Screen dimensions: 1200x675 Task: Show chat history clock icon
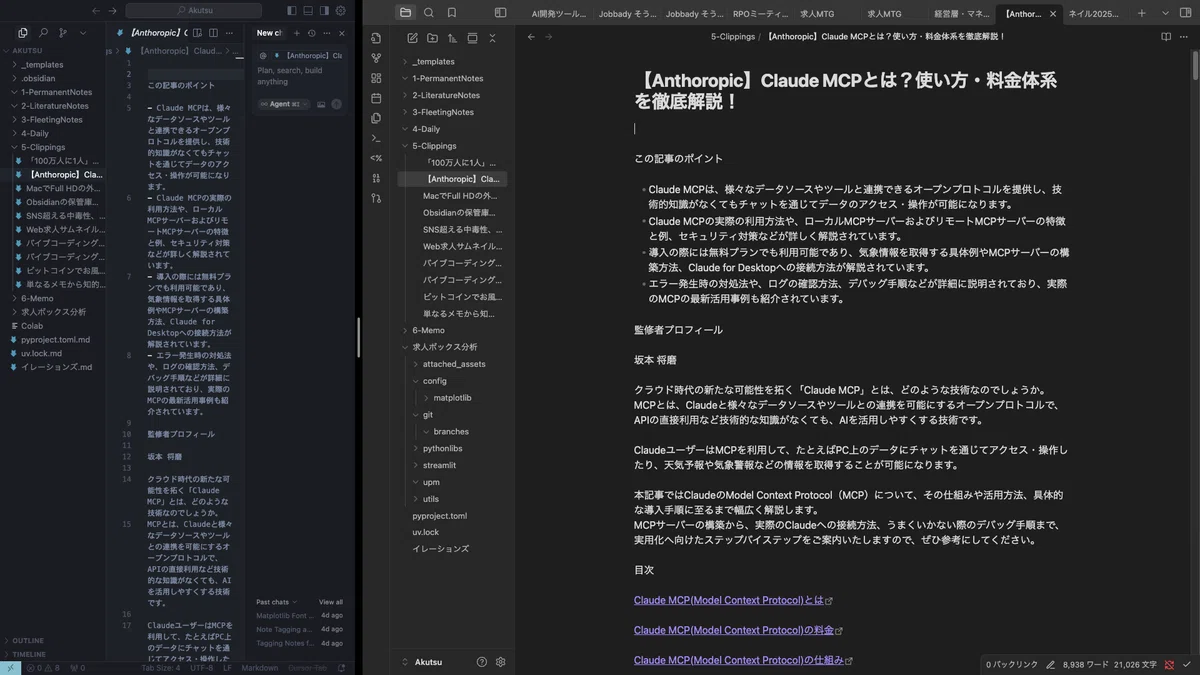pyautogui.click(x=311, y=33)
